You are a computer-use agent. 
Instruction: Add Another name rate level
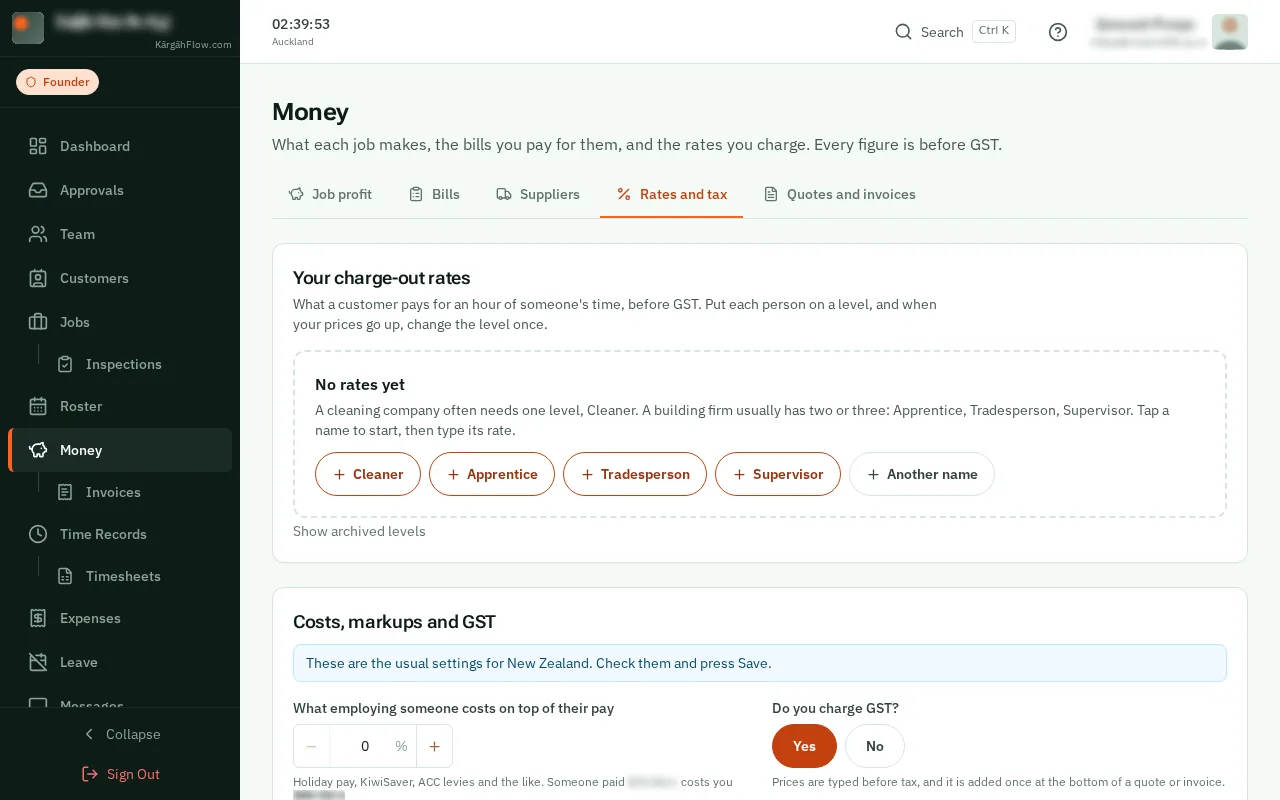click(x=922, y=474)
